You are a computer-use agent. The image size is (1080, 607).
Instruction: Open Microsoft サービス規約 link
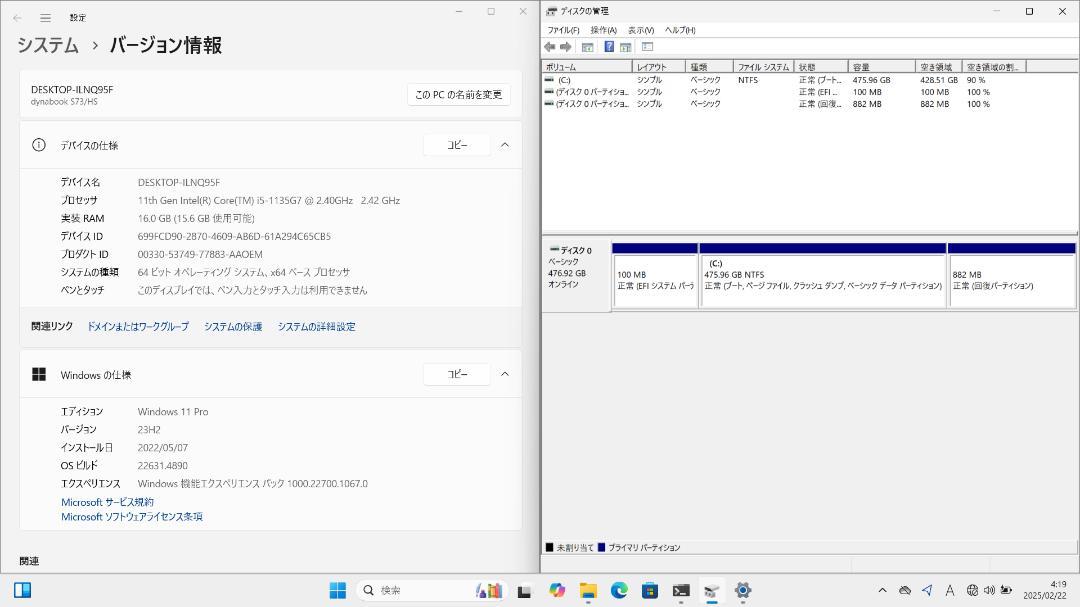pyautogui.click(x=107, y=502)
